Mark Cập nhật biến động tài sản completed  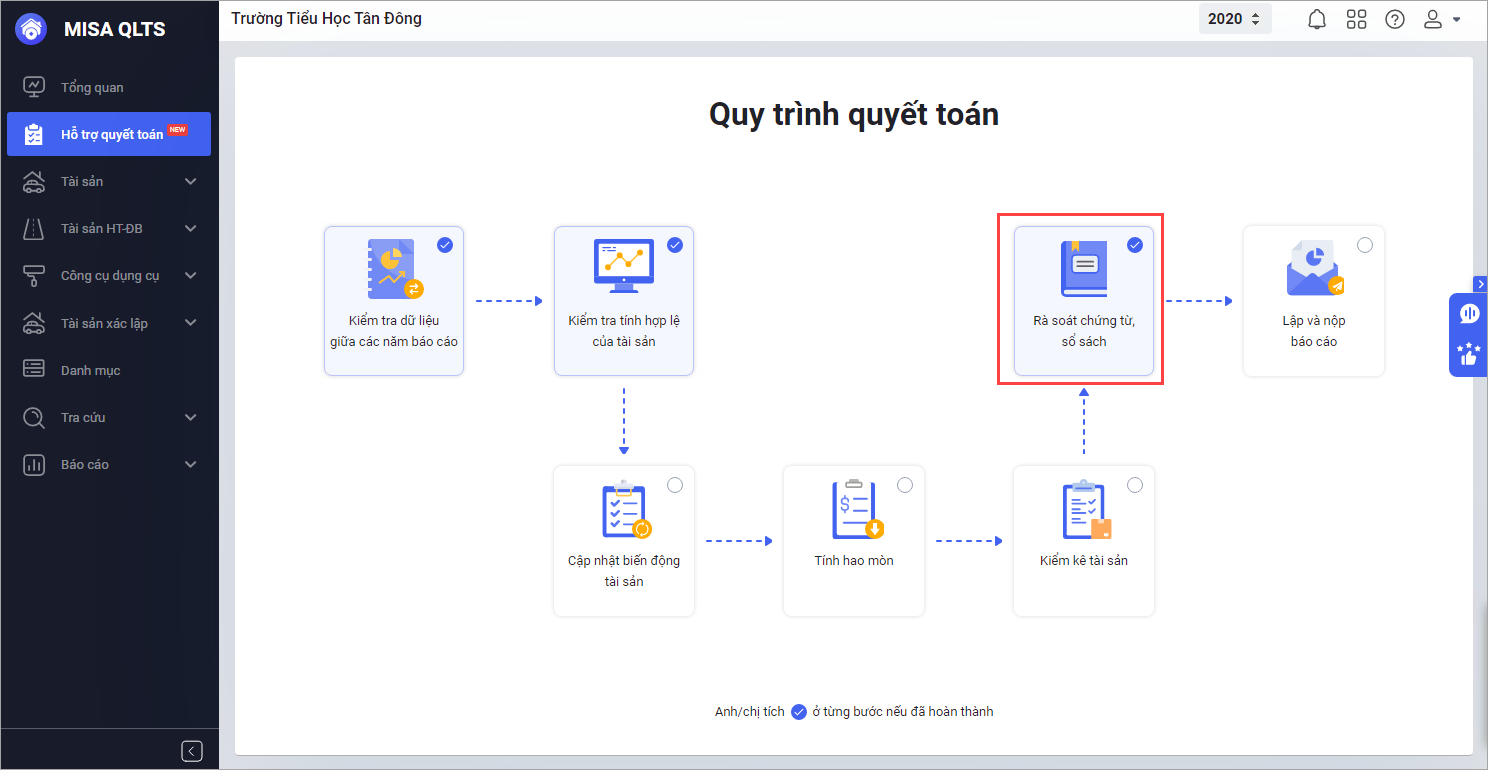point(675,485)
